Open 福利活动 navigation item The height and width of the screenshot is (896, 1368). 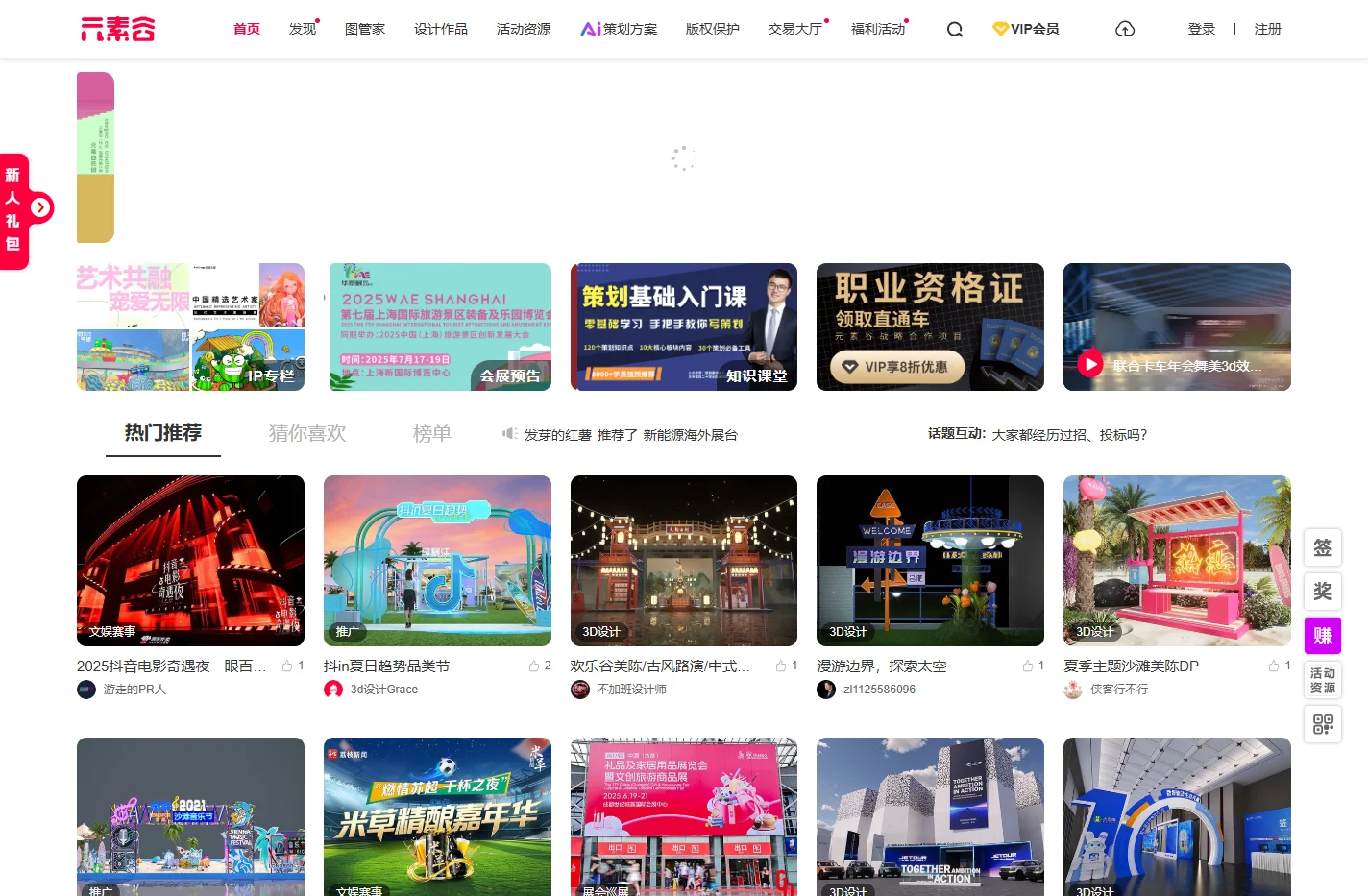(x=878, y=29)
